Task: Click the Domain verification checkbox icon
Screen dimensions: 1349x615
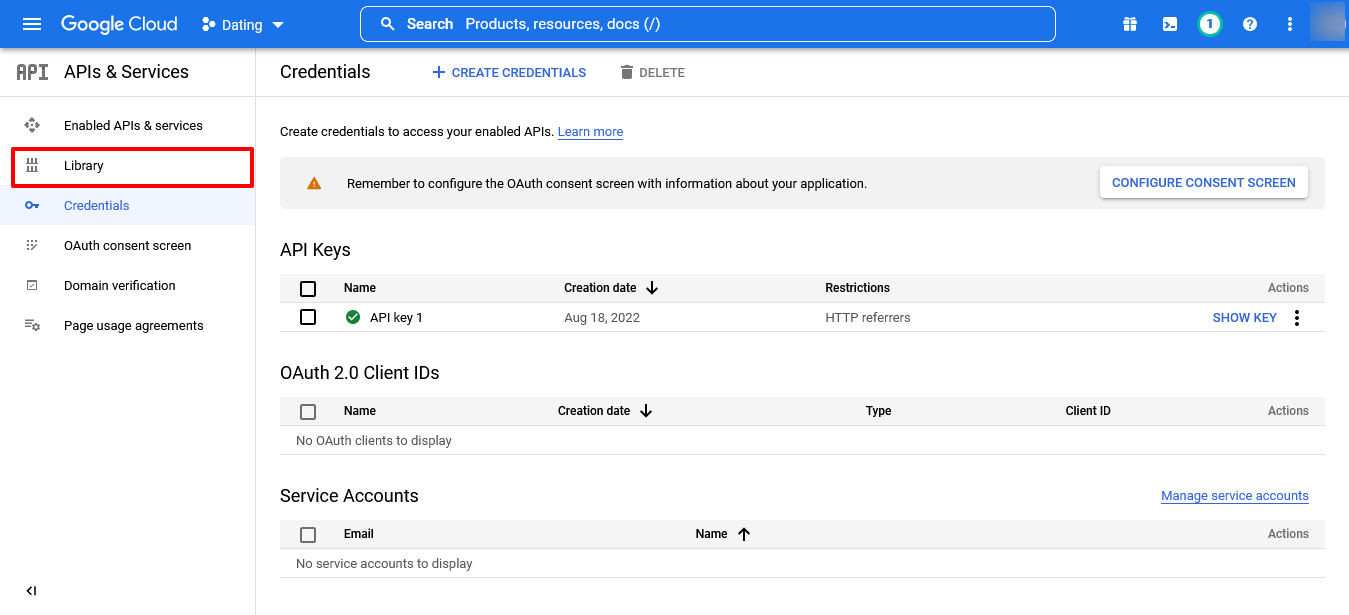Action: (32, 285)
